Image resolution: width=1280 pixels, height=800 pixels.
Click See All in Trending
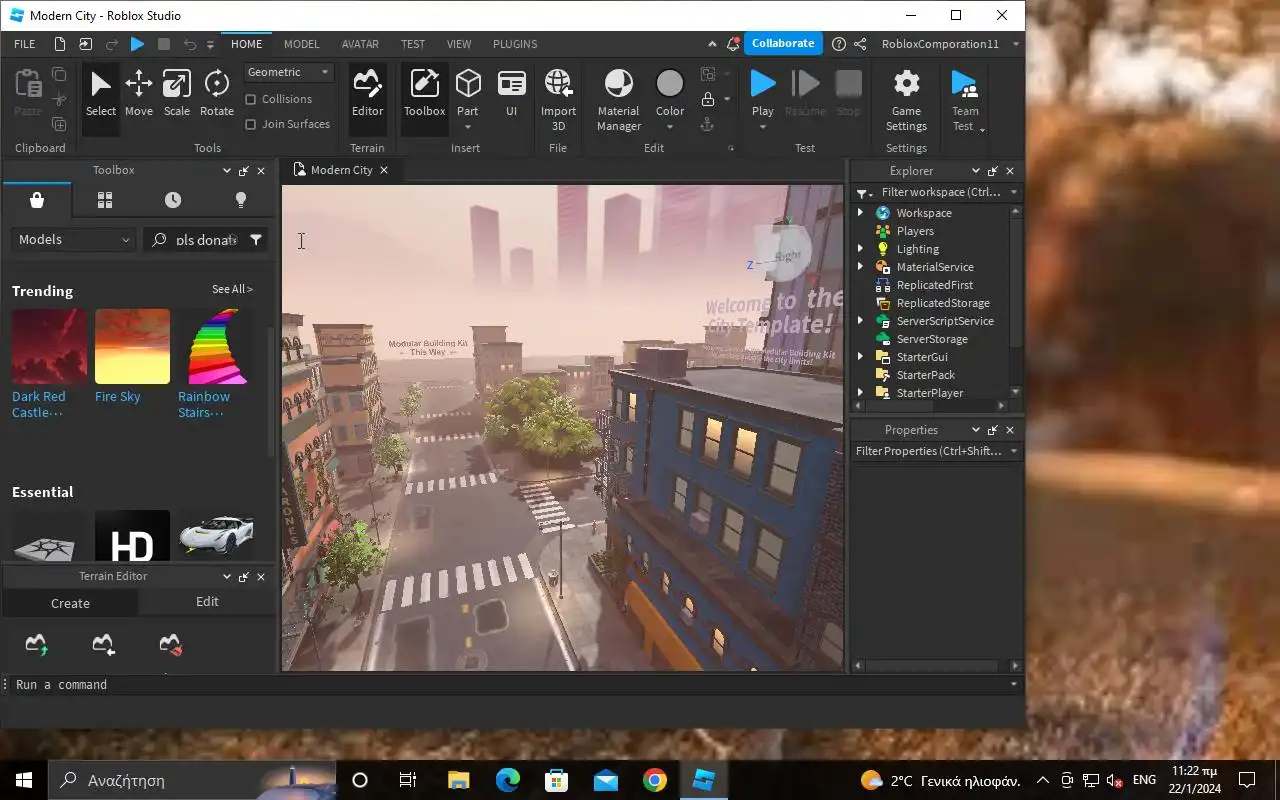(232, 290)
